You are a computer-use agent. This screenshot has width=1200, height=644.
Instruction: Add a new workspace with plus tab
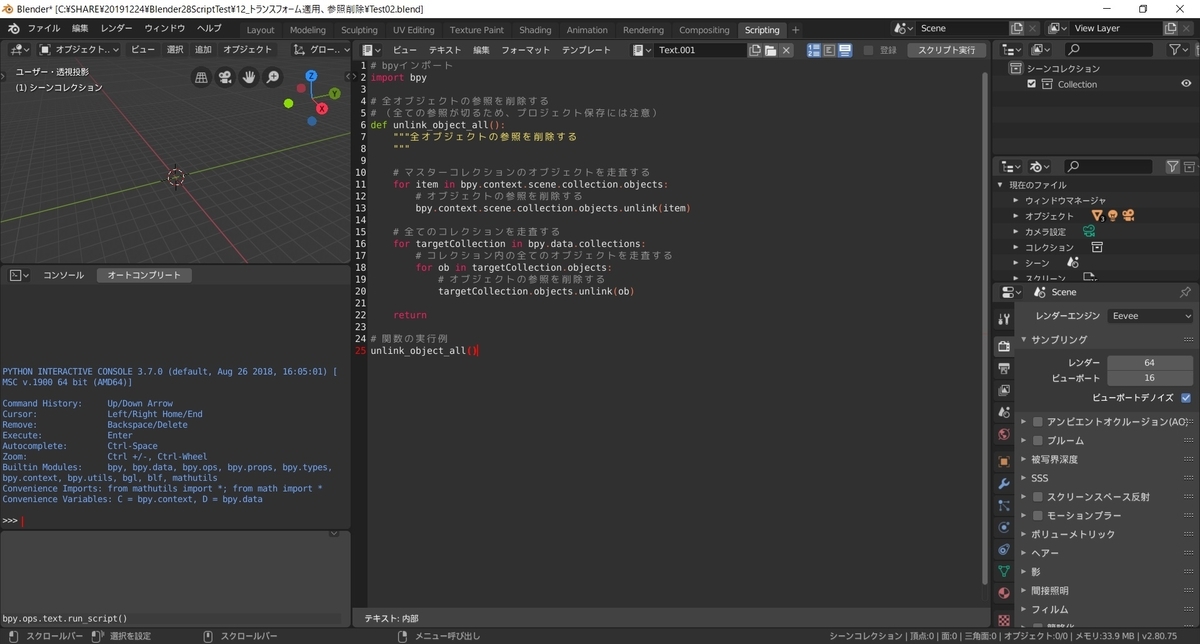coord(796,30)
